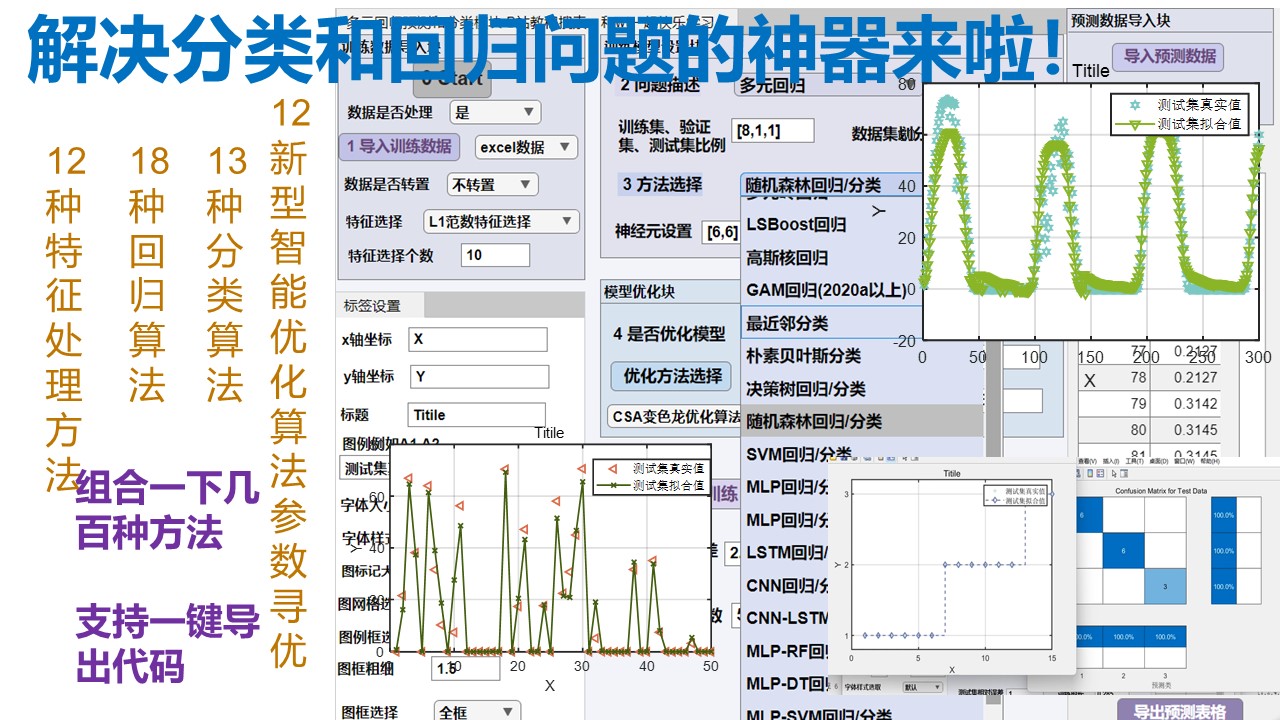1280x720 pixels.
Task: Click the x轴坐标 input field
Action: click(x=478, y=339)
